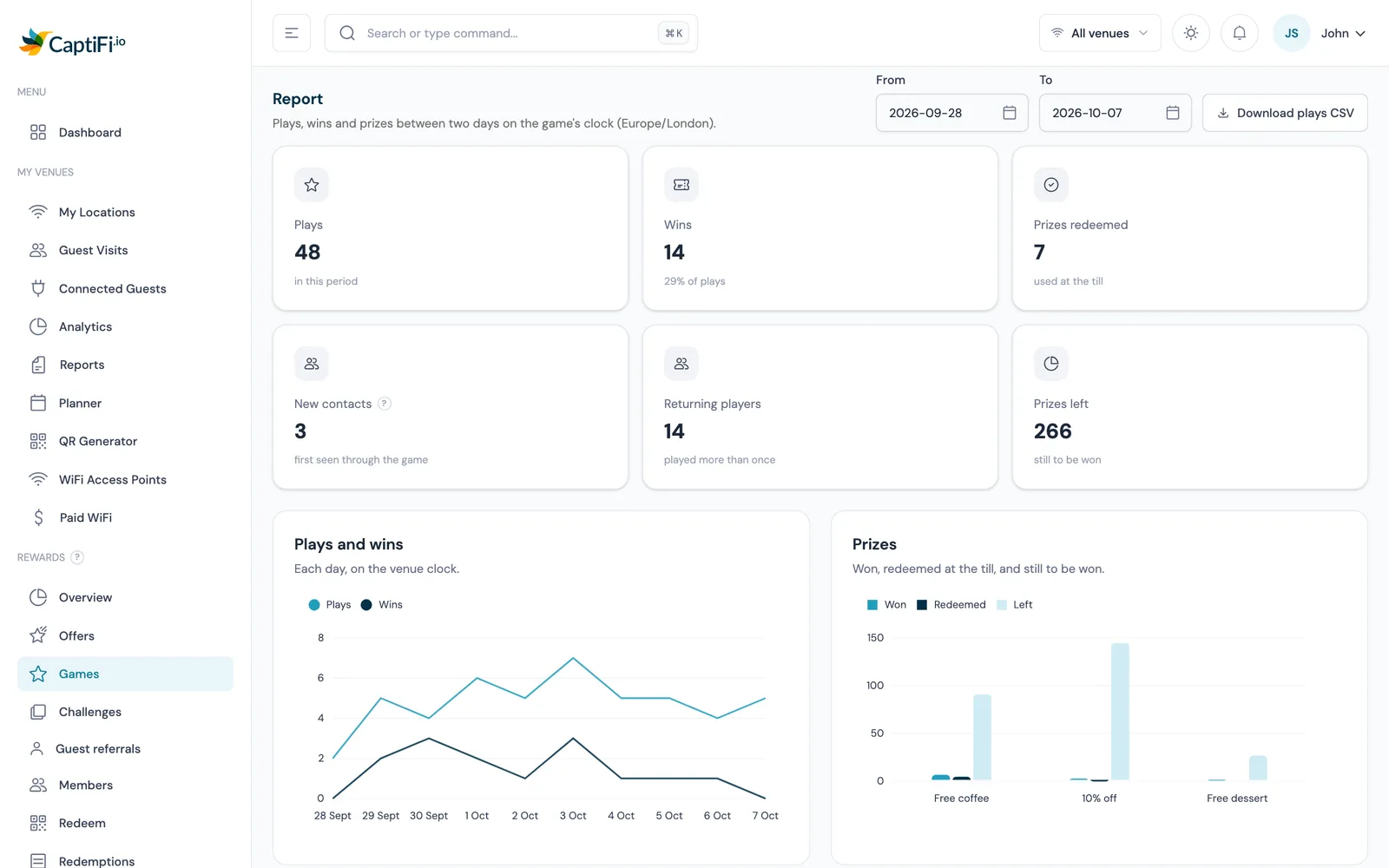Go to Dashboard in sidebar

click(x=125, y=132)
